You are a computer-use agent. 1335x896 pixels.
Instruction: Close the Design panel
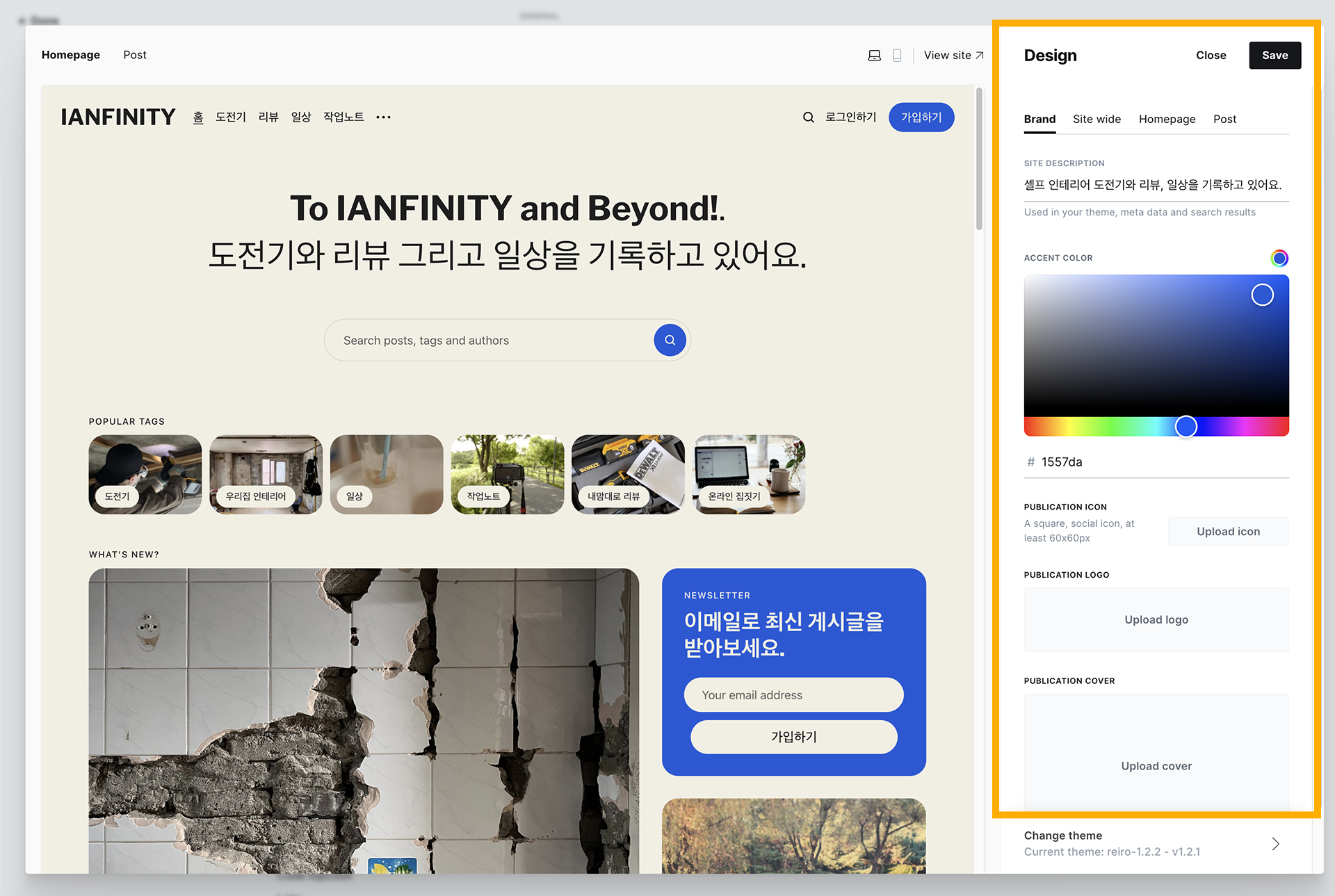[1211, 56]
